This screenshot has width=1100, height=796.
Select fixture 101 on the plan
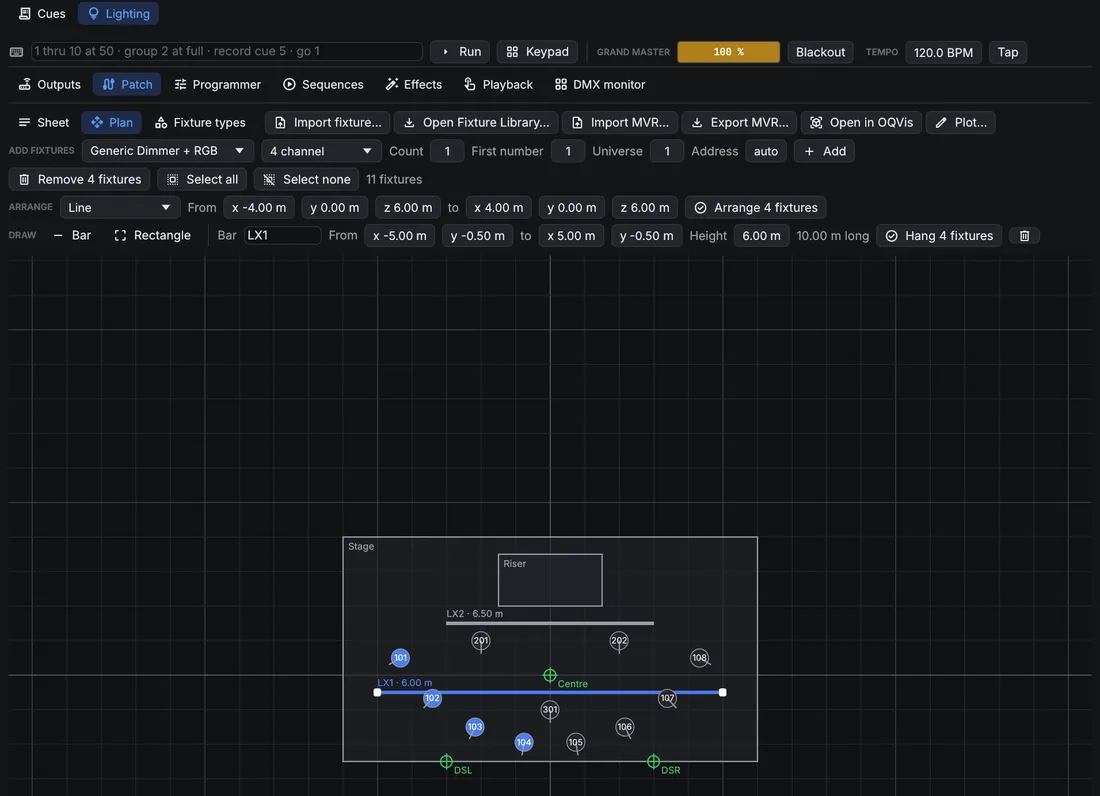(x=400, y=658)
